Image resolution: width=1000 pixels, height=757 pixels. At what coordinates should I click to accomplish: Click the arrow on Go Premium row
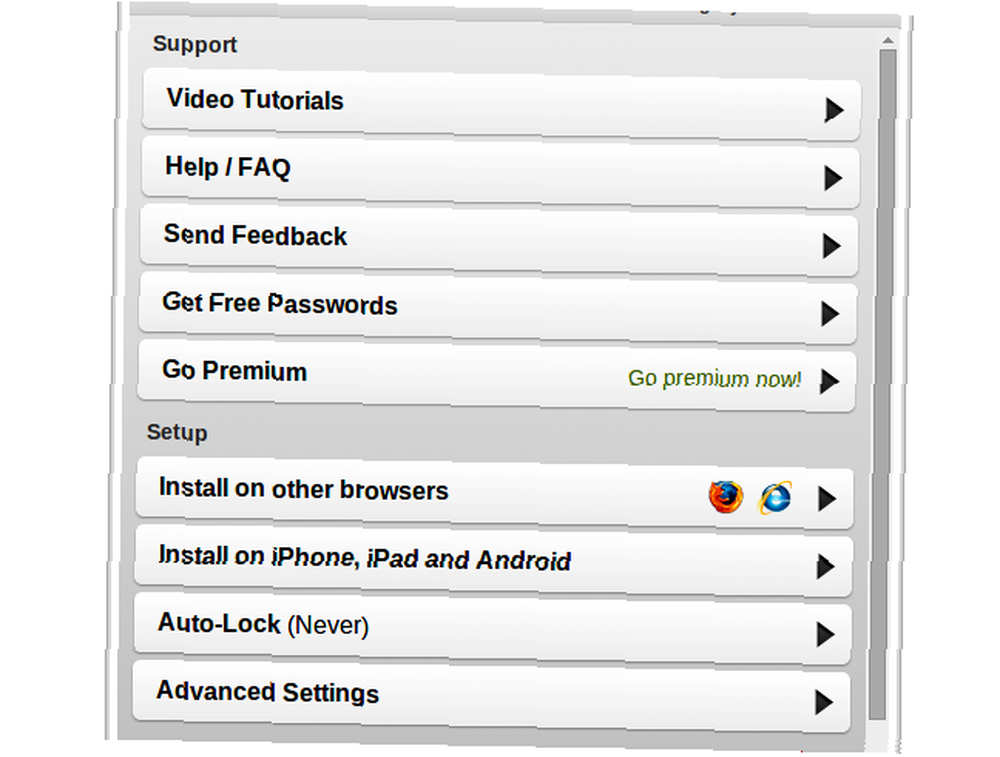pyautogui.click(x=829, y=381)
